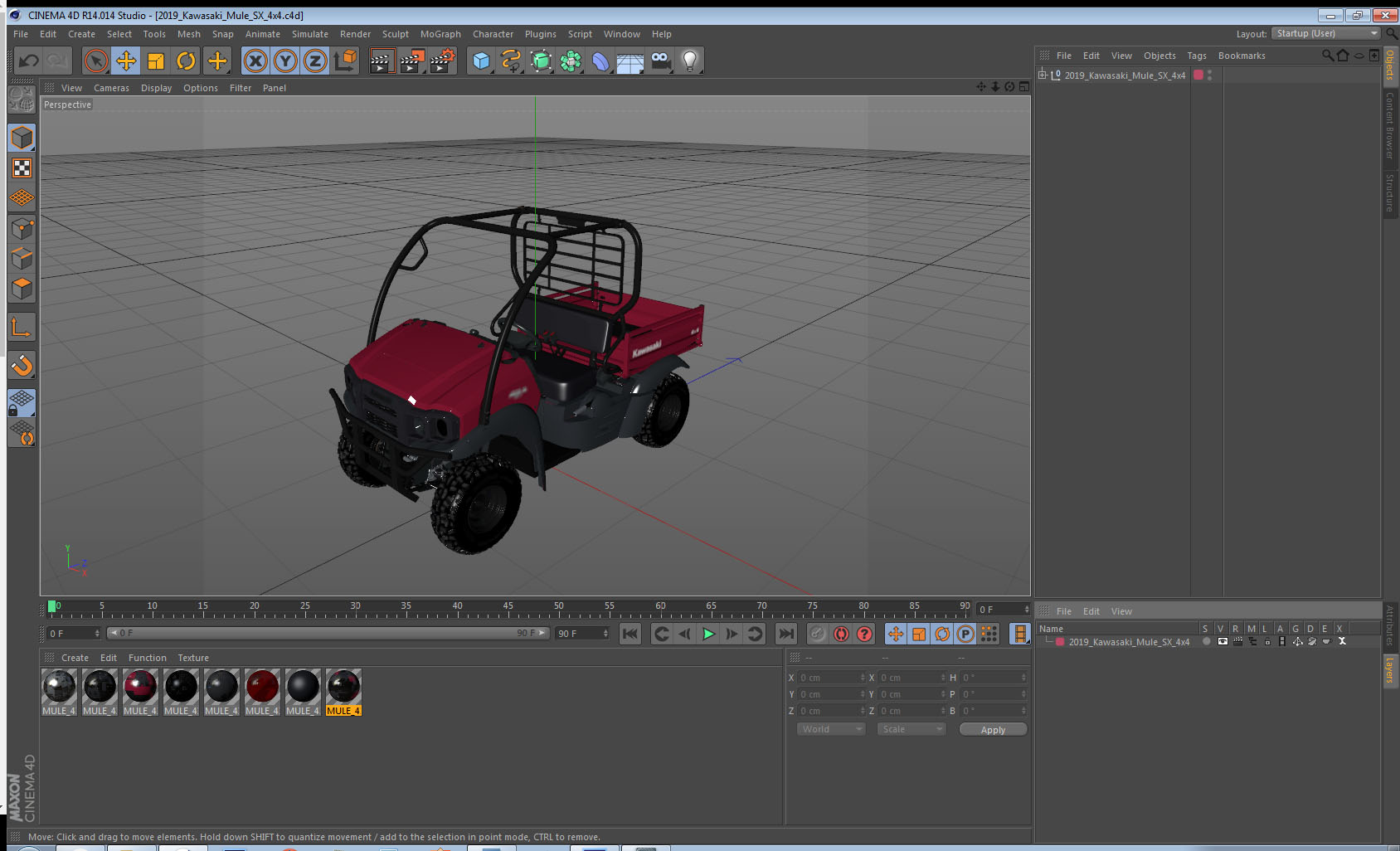This screenshot has width=1400, height=851.
Task: Toggle Parameter keyframe recording icon
Action: point(965,634)
